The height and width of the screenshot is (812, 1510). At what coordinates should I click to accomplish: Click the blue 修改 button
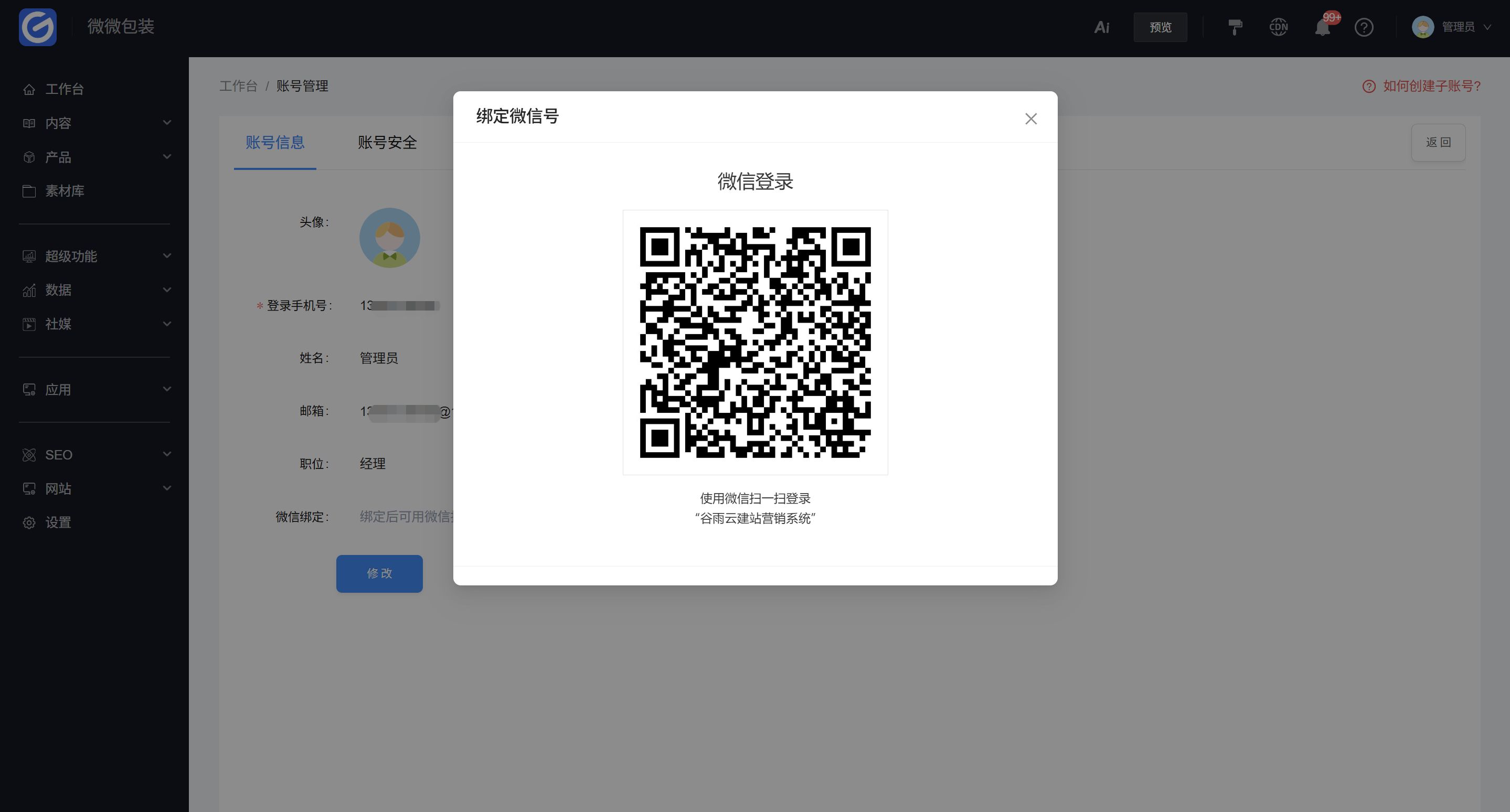[379, 573]
